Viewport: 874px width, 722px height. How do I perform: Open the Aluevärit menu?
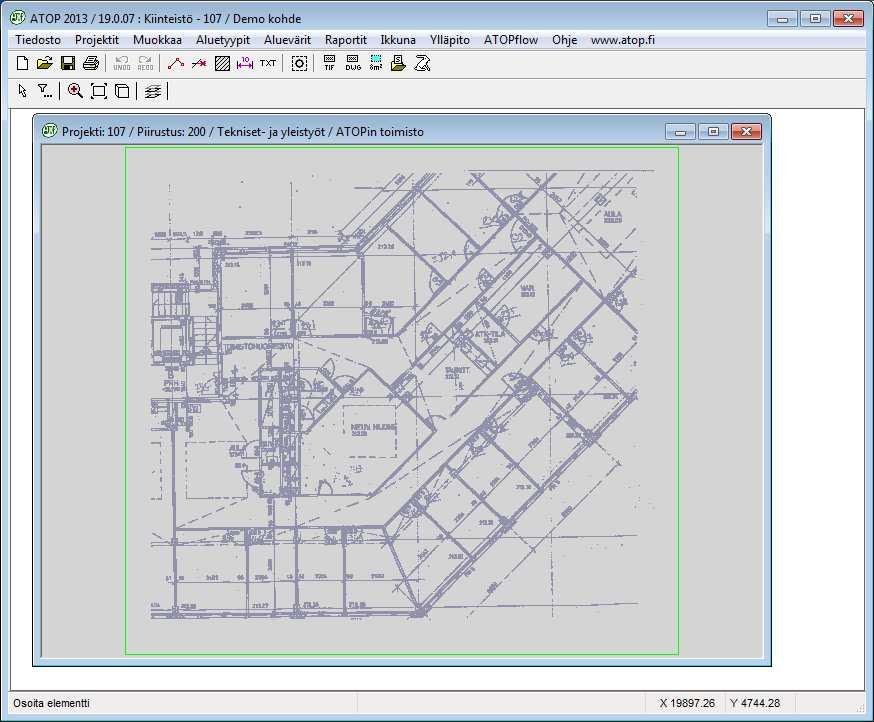click(x=287, y=40)
